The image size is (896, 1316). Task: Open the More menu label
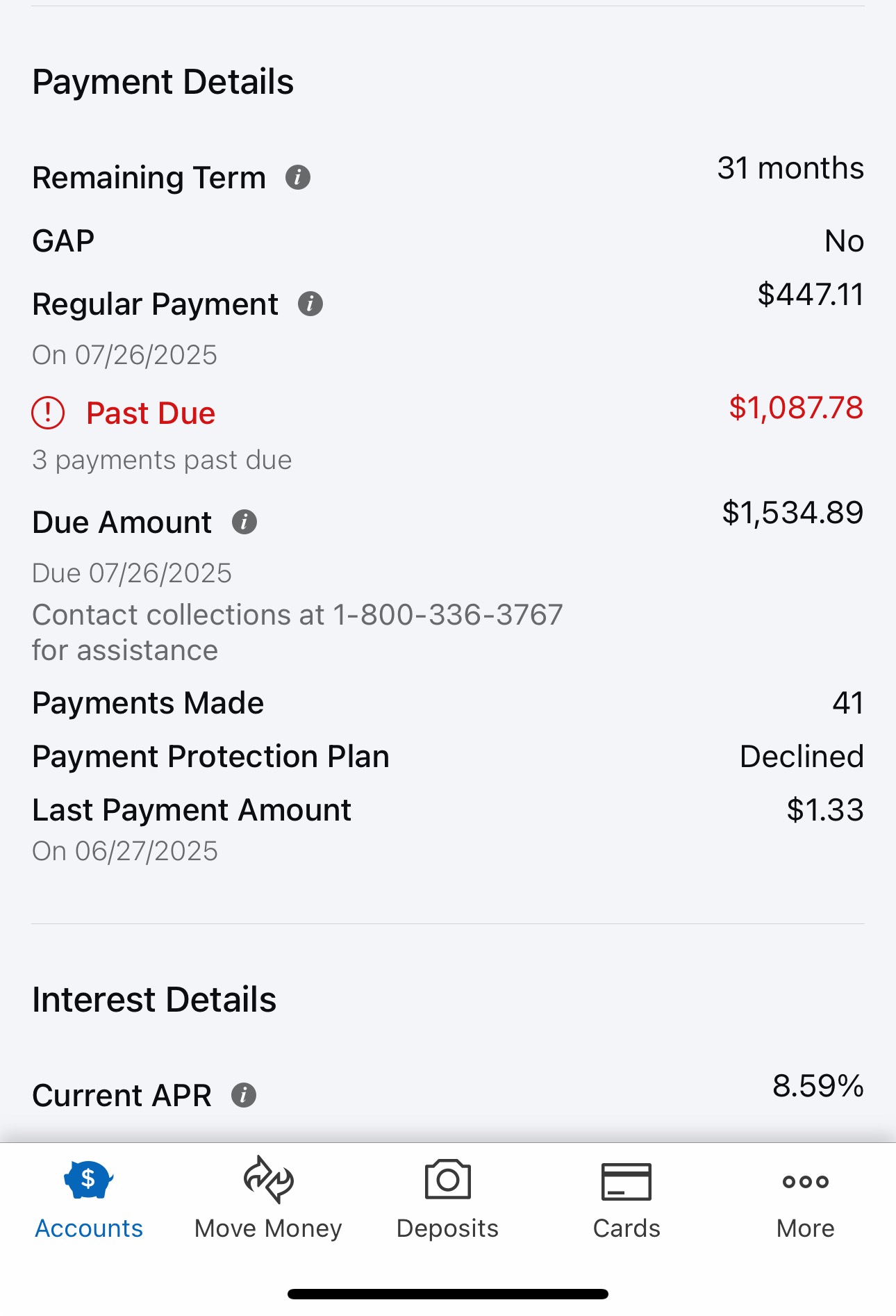805,1228
